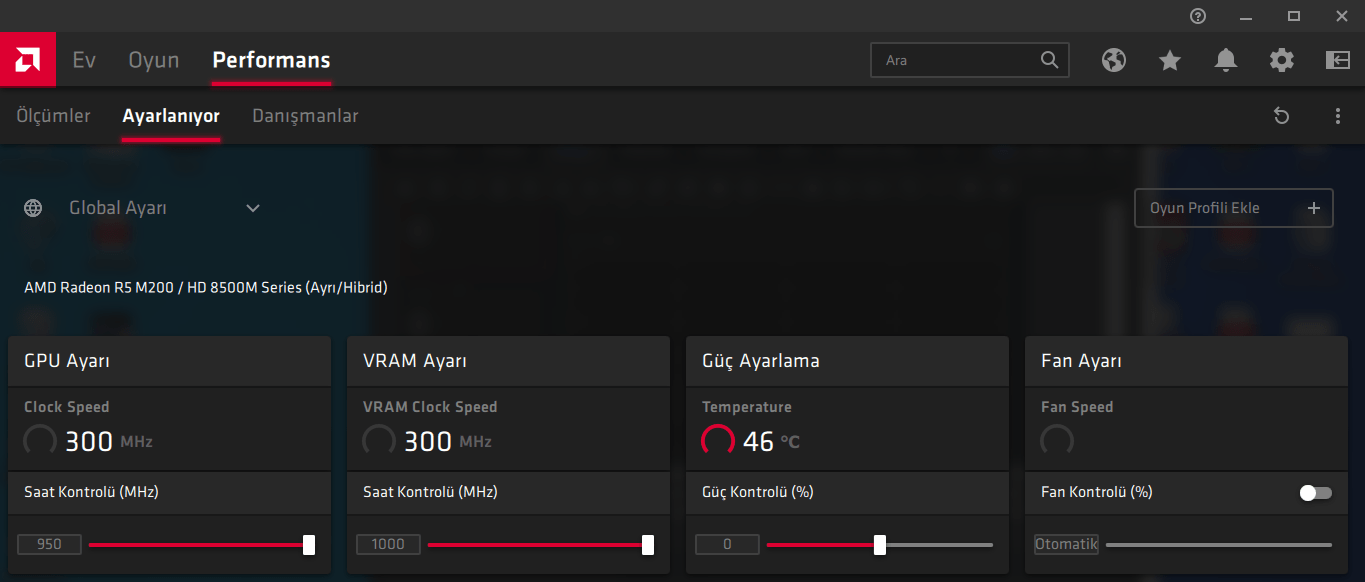Click the GPU Saat Kontrolü slider handle

pos(309,545)
